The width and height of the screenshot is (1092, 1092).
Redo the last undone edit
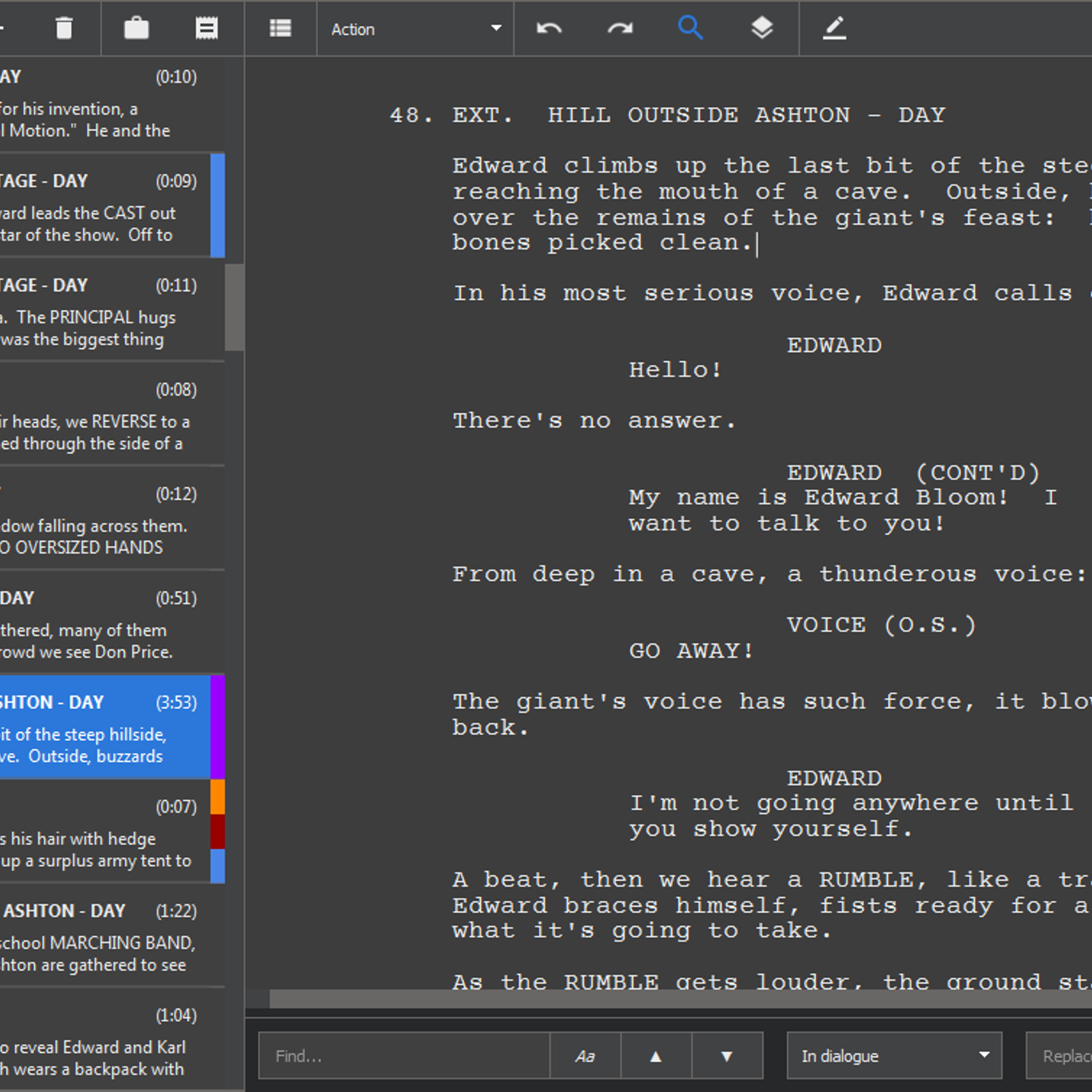(x=620, y=29)
